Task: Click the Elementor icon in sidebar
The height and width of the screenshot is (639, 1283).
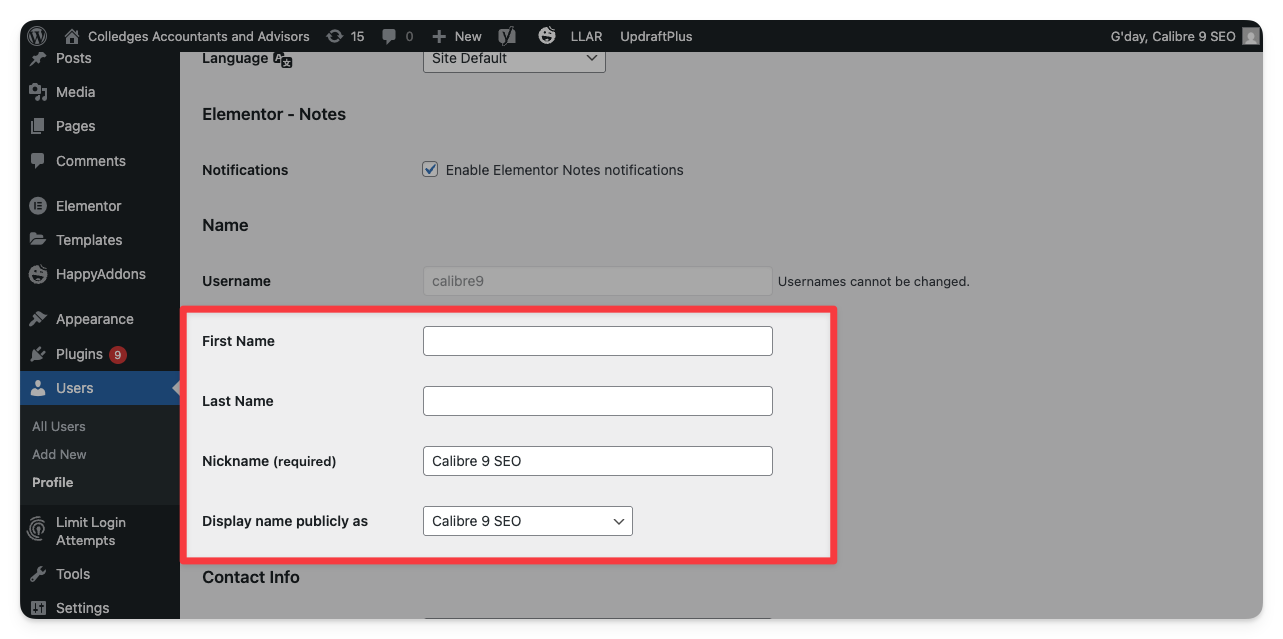Action: click(x=38, y=206)
